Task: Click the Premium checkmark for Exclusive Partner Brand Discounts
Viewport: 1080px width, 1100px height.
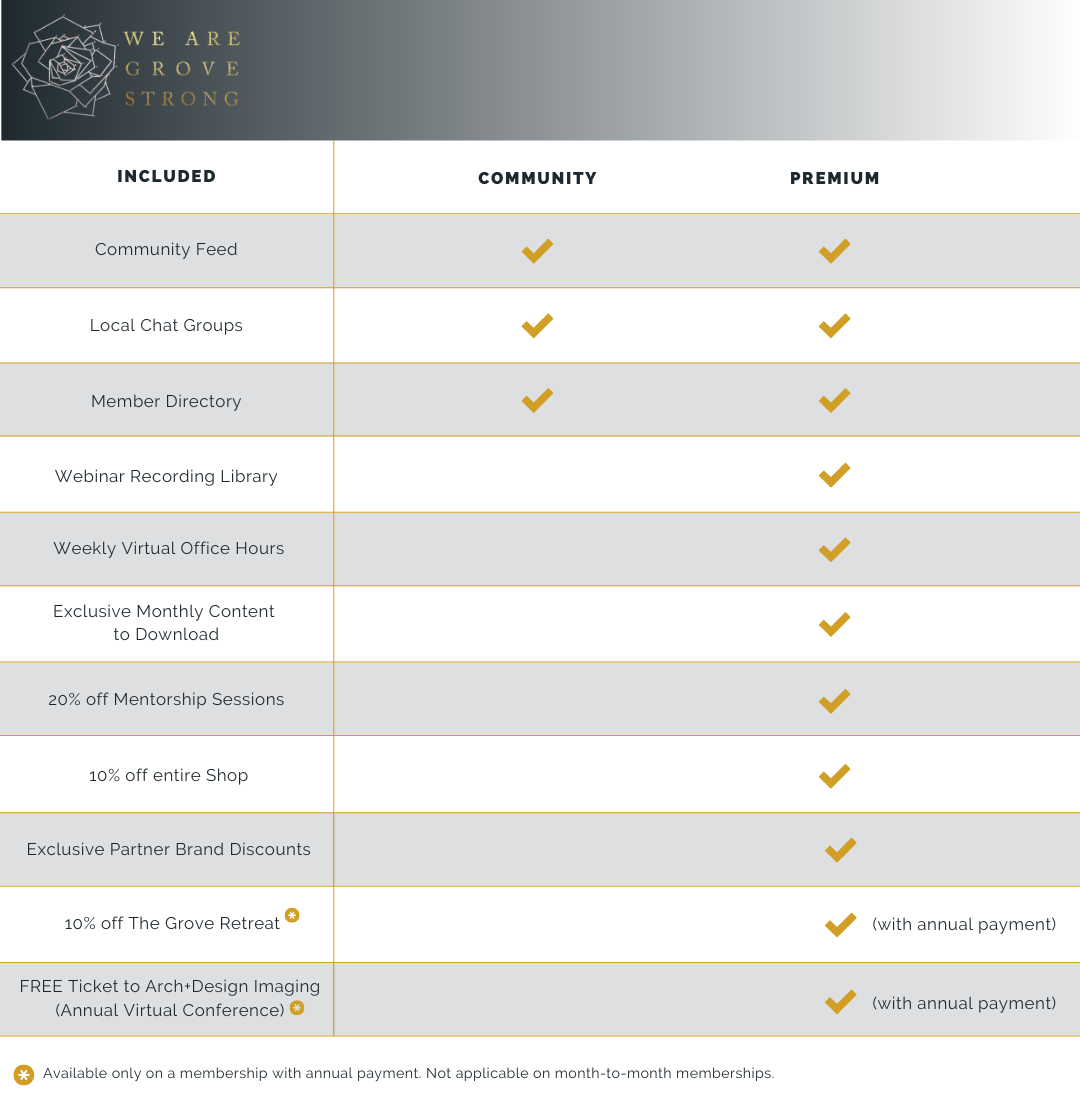Action: pos(840,849)
